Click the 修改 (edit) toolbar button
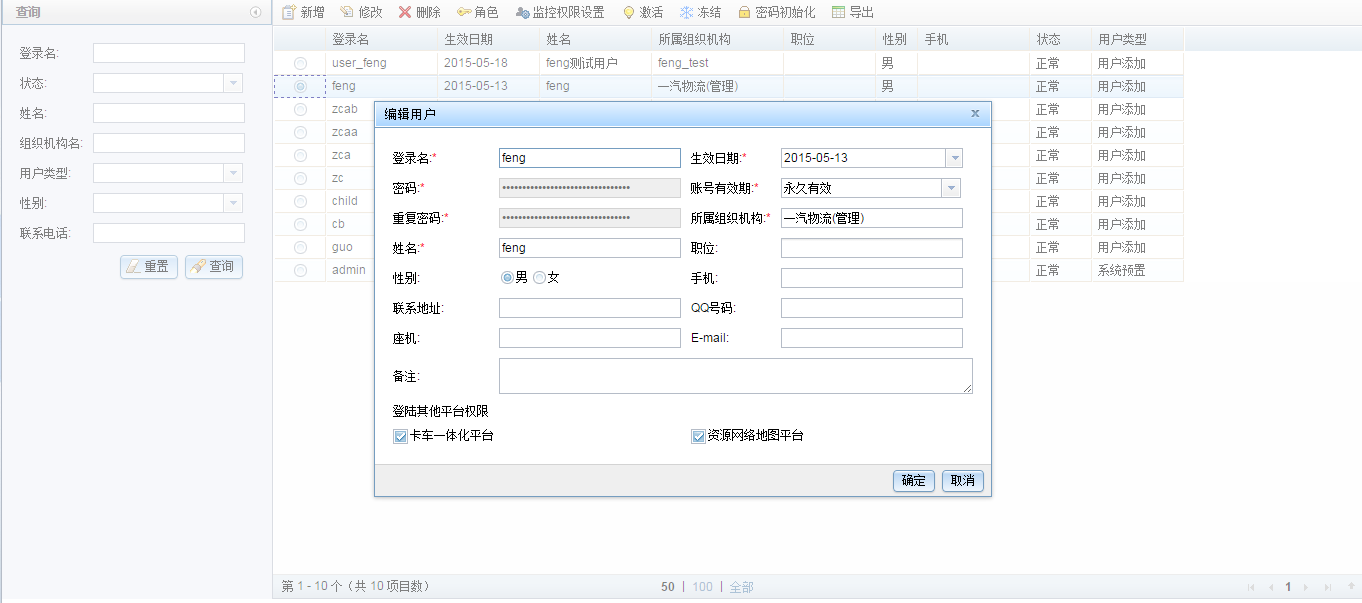This screenshot has width=1362, height=603. (x=360, y=12)
